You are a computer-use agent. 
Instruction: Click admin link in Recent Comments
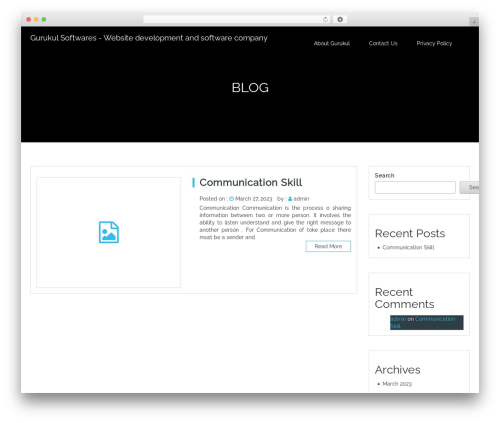coord(398,319)
